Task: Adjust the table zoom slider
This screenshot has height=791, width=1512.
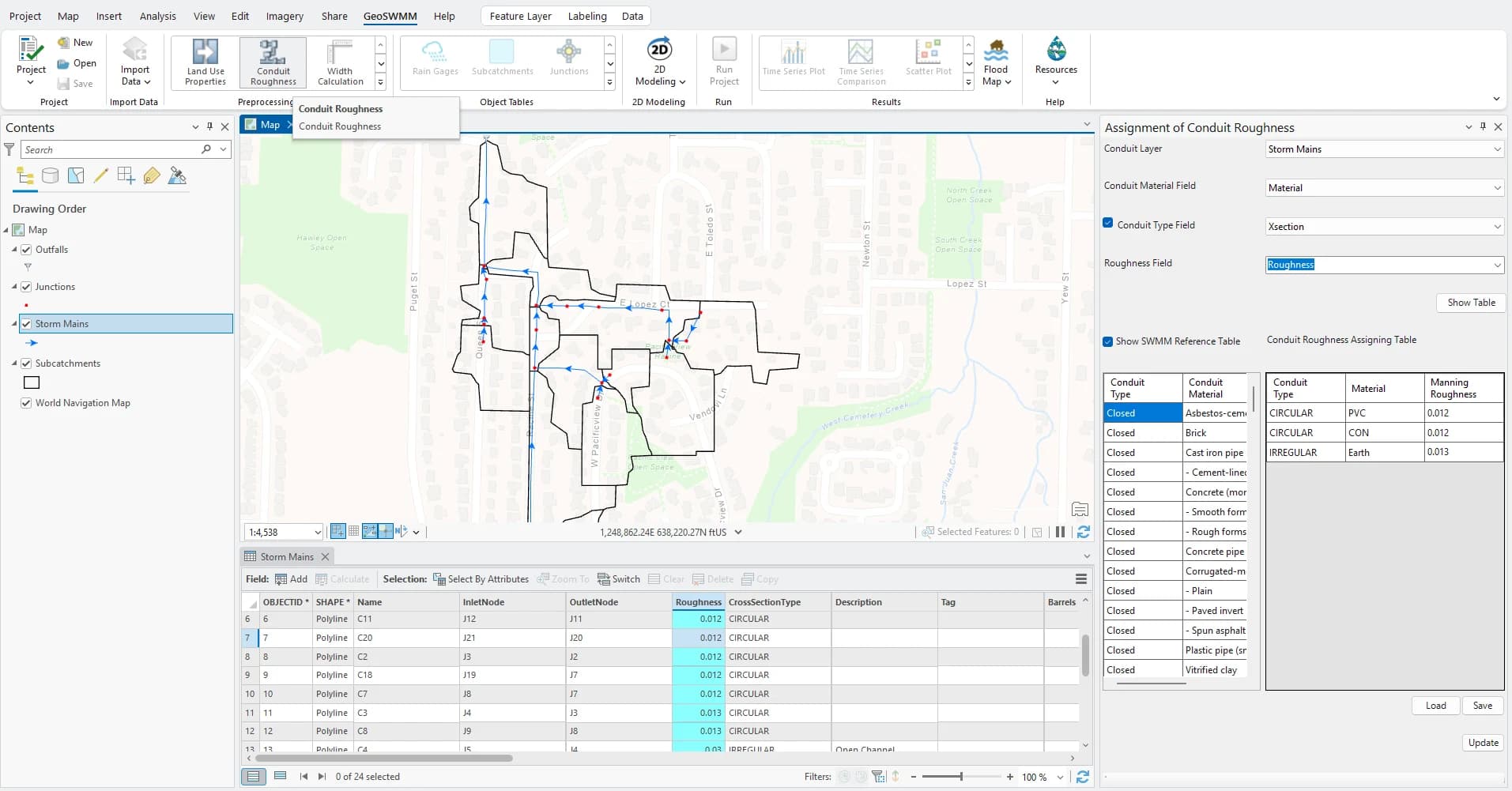Action: pos(961,777)
